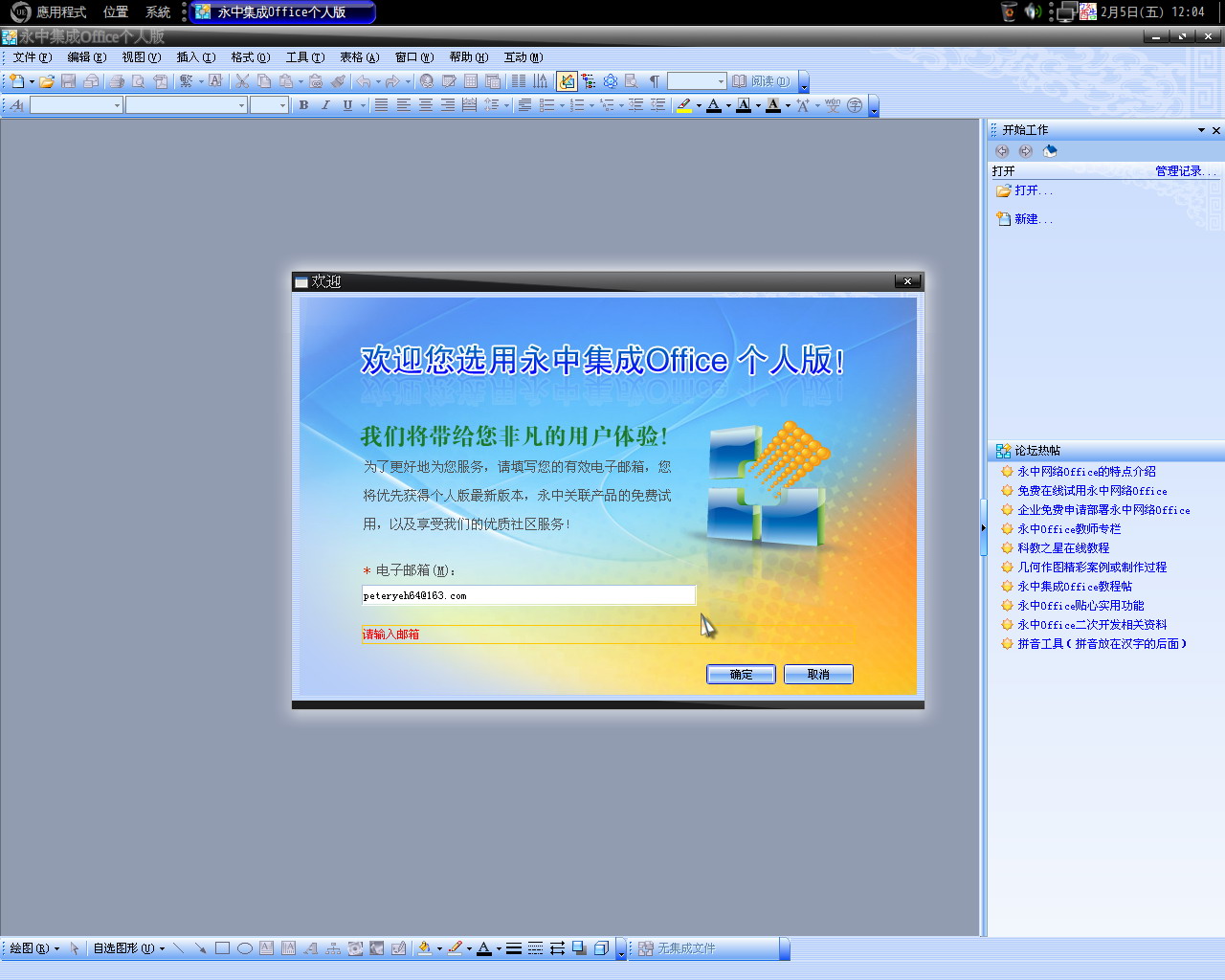Click the Traditional Chinese conversion 繁 icon
Viewport: 1225px width, 980px height.
[187, 81]
